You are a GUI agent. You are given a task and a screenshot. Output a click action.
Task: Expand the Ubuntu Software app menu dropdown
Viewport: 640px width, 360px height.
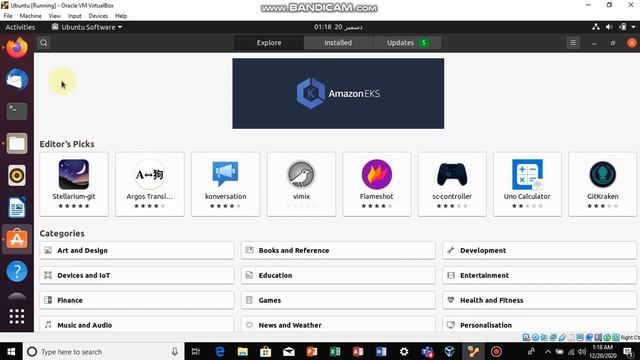pos(87,27)
